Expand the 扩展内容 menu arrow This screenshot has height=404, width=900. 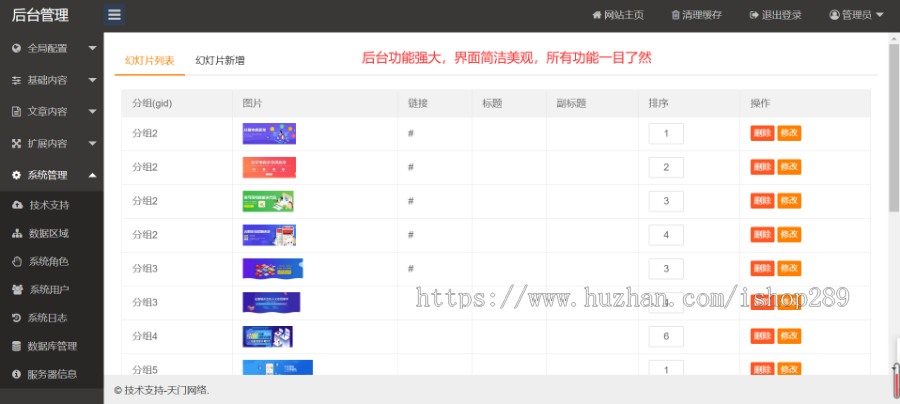(x=92, y=143)
